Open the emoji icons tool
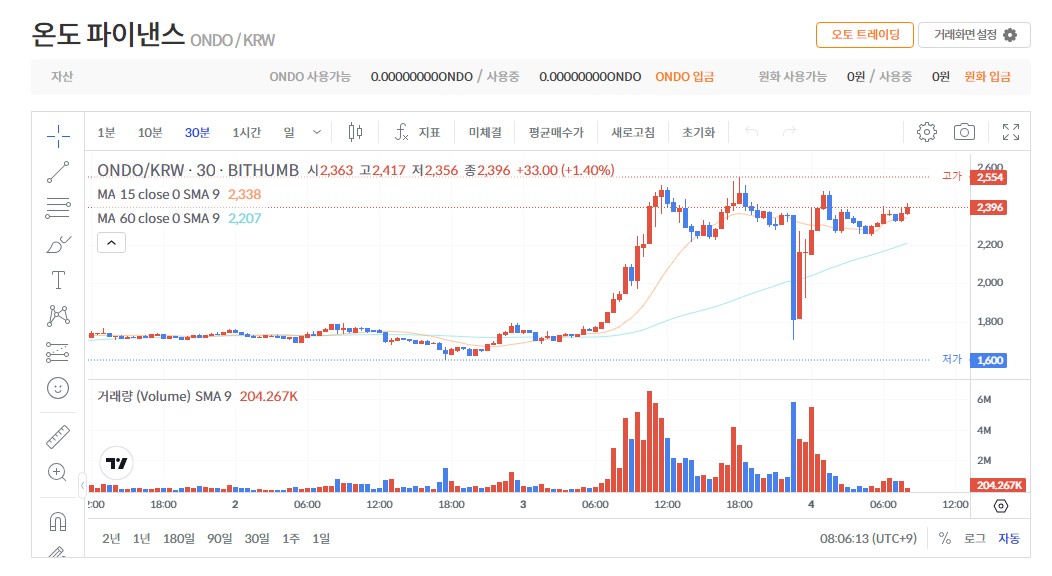This screenshot has height=576, width=1052. click(x=58, y=388)
